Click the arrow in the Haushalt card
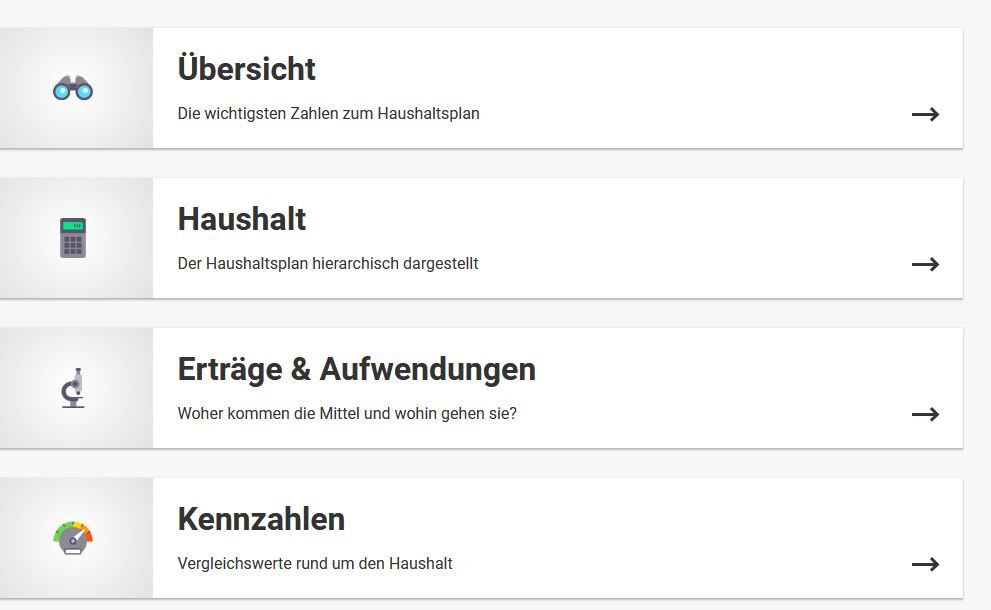This screenshot has height=610, width=991. click(x=925, y=264)
